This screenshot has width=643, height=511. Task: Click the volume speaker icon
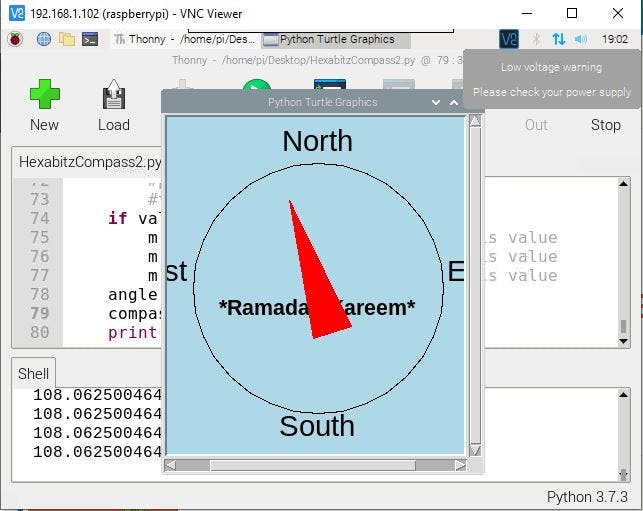(x=581, y=39)
